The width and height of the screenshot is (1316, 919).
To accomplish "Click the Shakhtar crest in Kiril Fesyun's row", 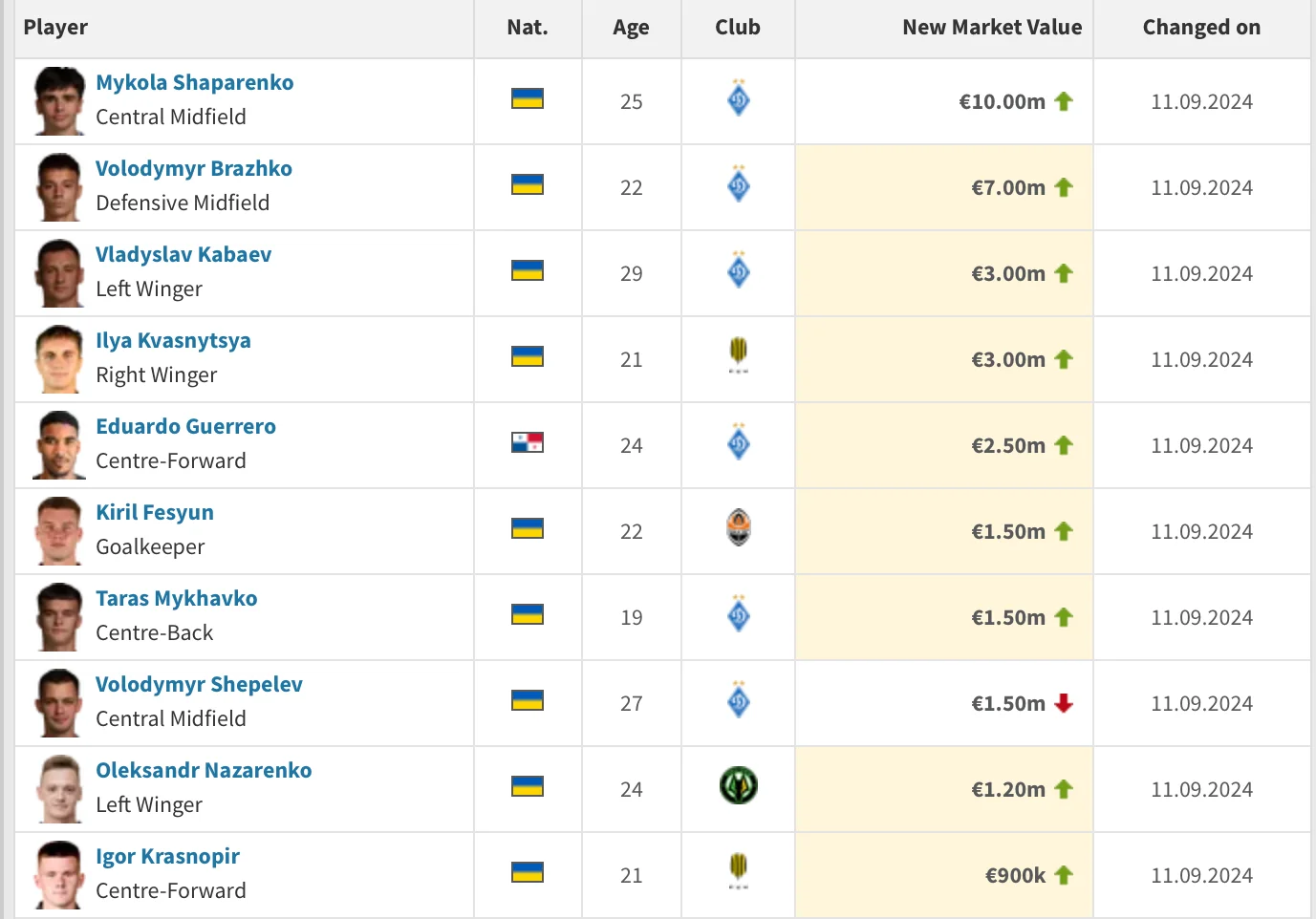I will point(739,528).
